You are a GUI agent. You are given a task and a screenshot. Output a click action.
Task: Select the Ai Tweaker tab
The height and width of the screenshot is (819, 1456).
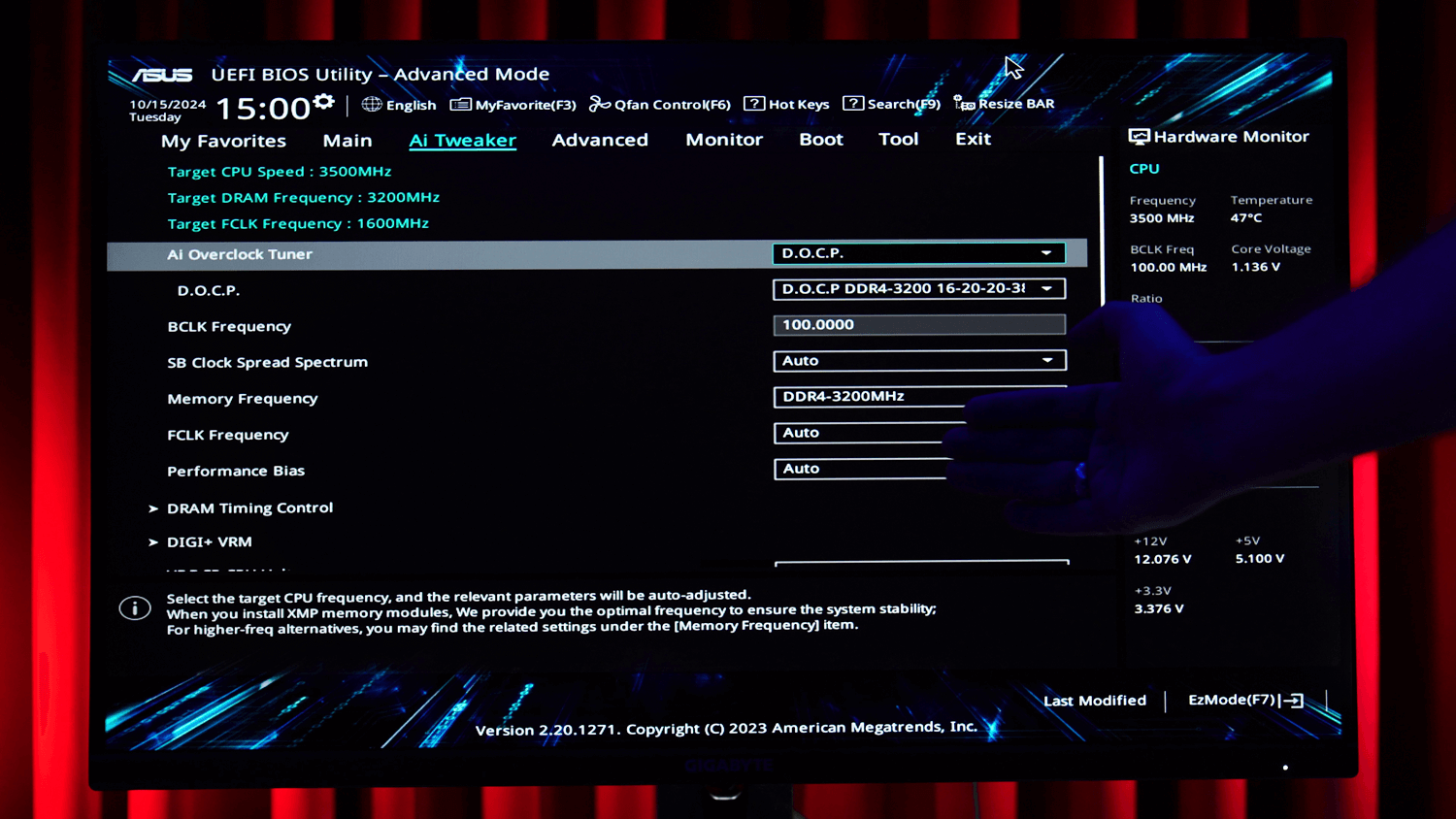pos(462,141)
